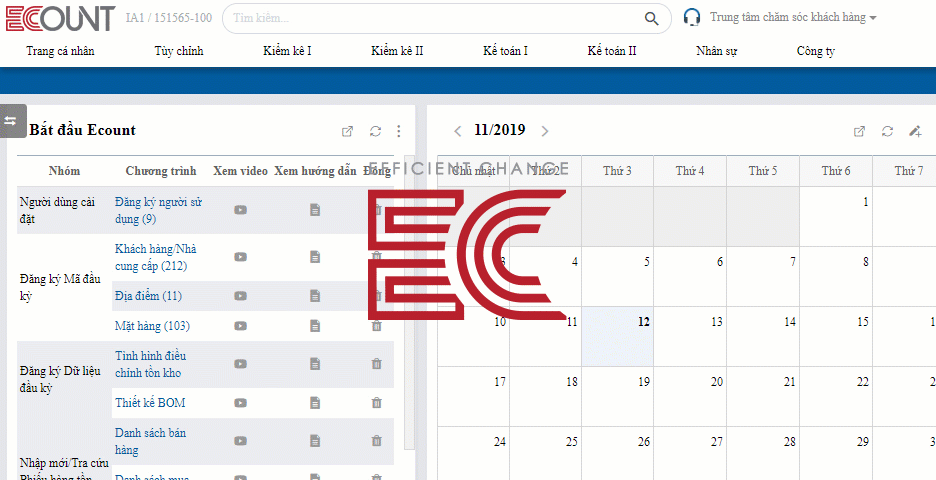
Task: Open the Nhân sự menu
Action: tap(716, 51)
